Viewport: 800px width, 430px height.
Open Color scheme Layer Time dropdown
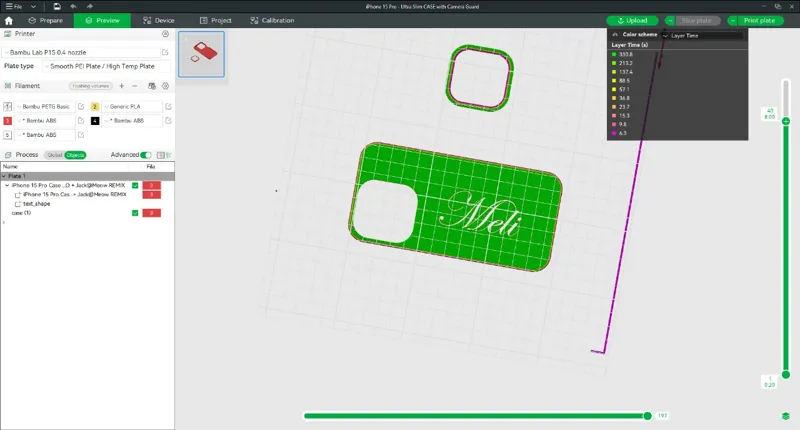point(702,36)
